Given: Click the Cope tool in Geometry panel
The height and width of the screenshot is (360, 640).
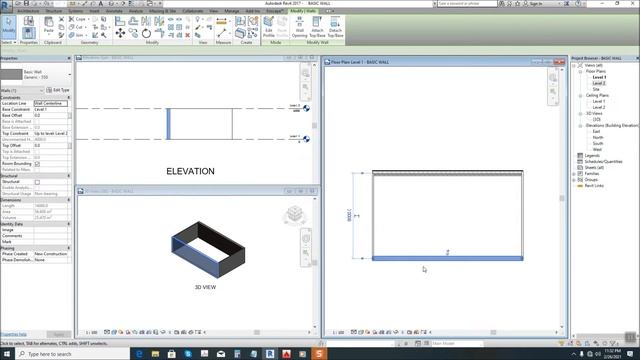Looking at the screenshot, I should (x=78, y=19).
